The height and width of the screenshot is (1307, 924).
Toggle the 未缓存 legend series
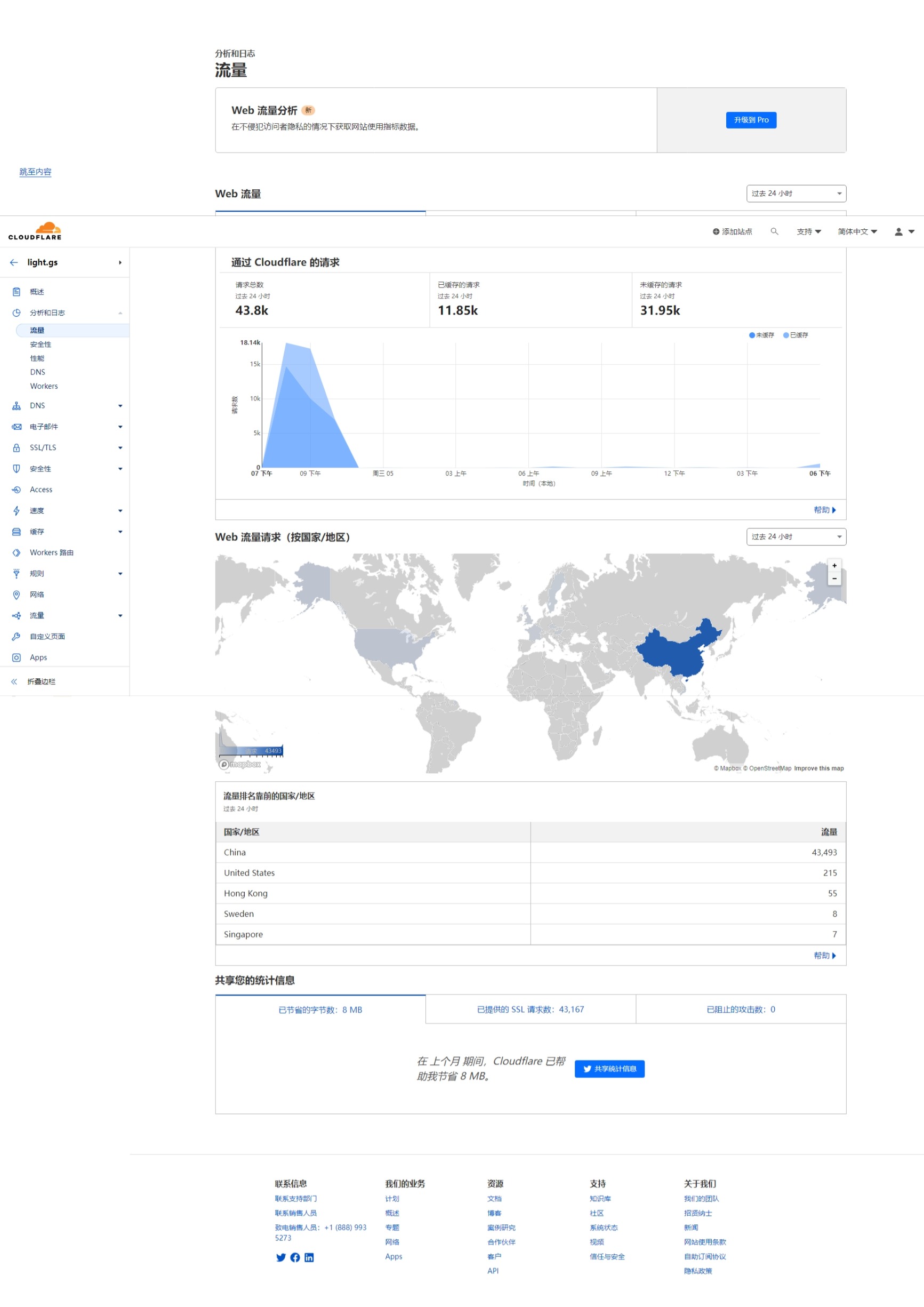click(x=762, y=335)
